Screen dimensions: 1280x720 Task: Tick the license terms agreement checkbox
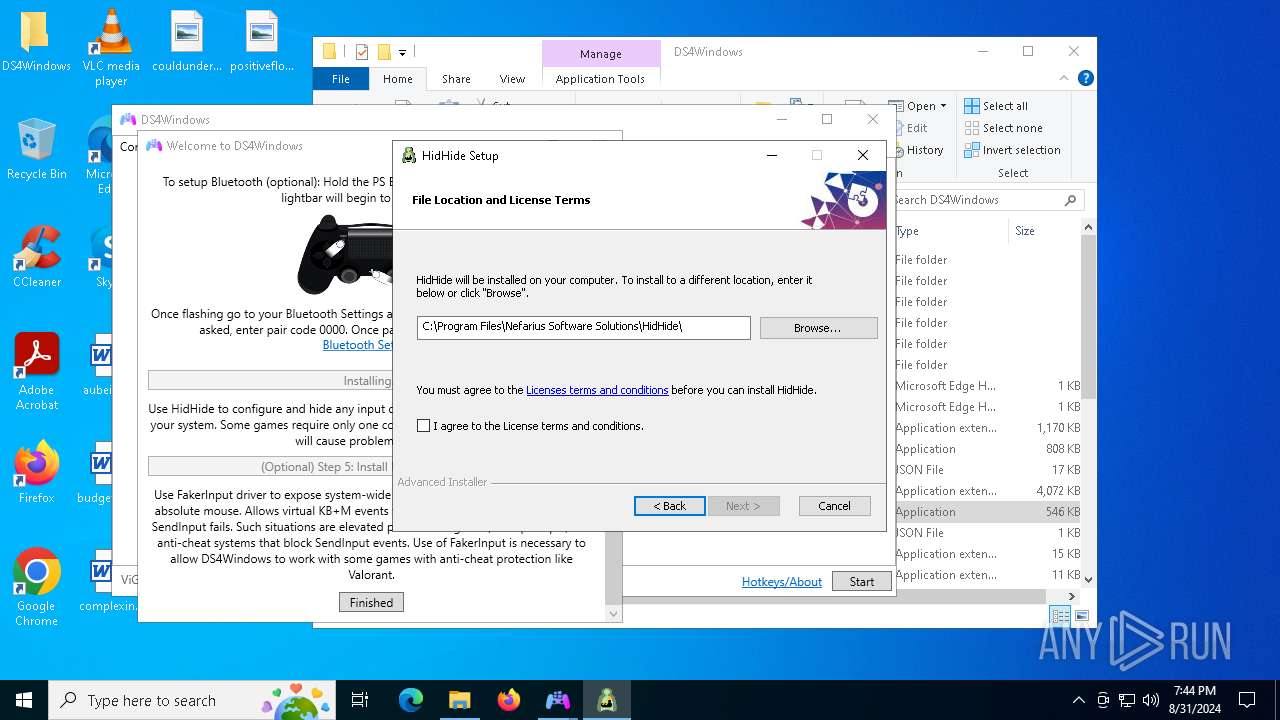tap(424, 426)
